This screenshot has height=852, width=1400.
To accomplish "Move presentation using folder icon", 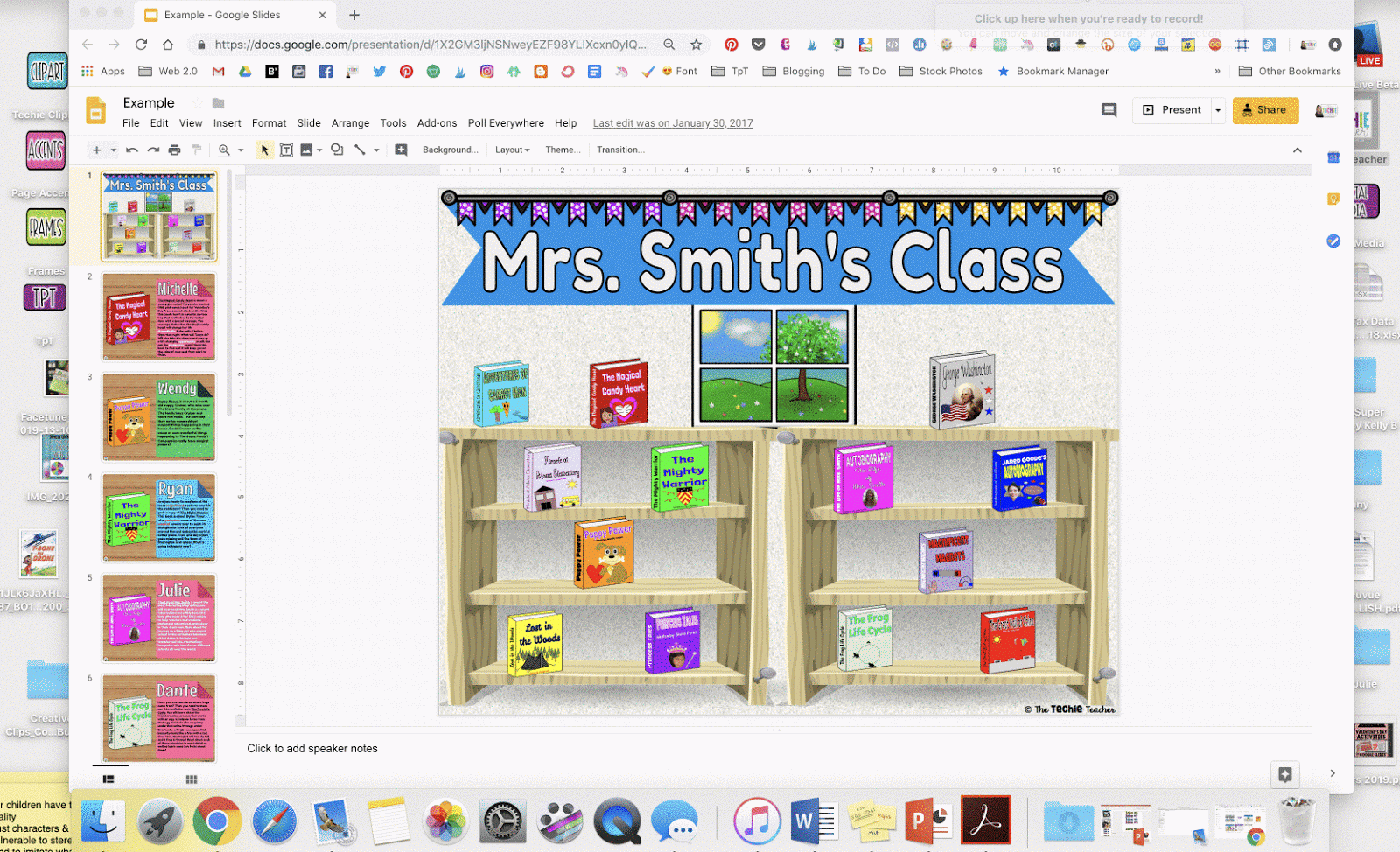I will [x=219, y=103].
